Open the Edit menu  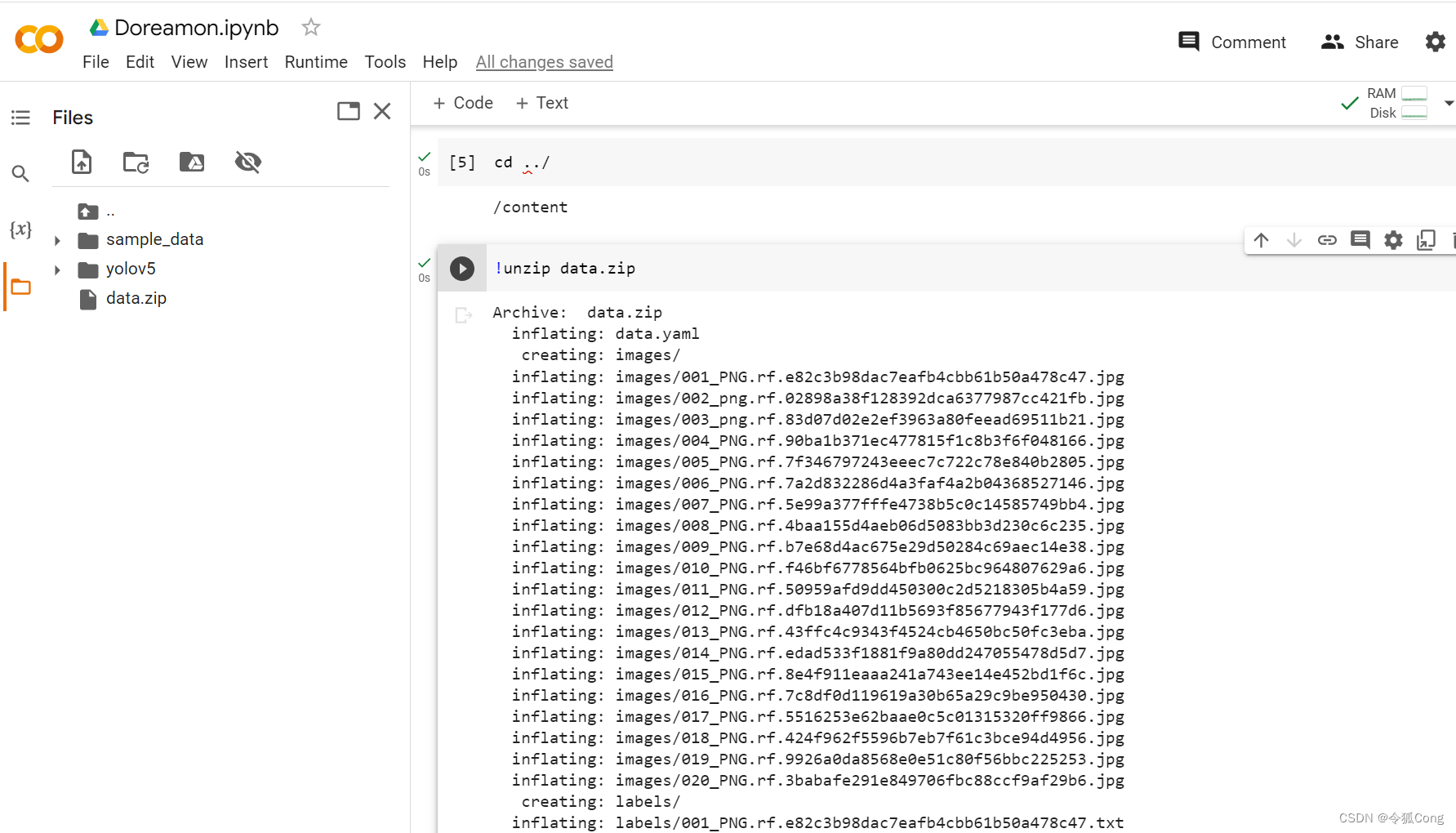pos(140,62)
